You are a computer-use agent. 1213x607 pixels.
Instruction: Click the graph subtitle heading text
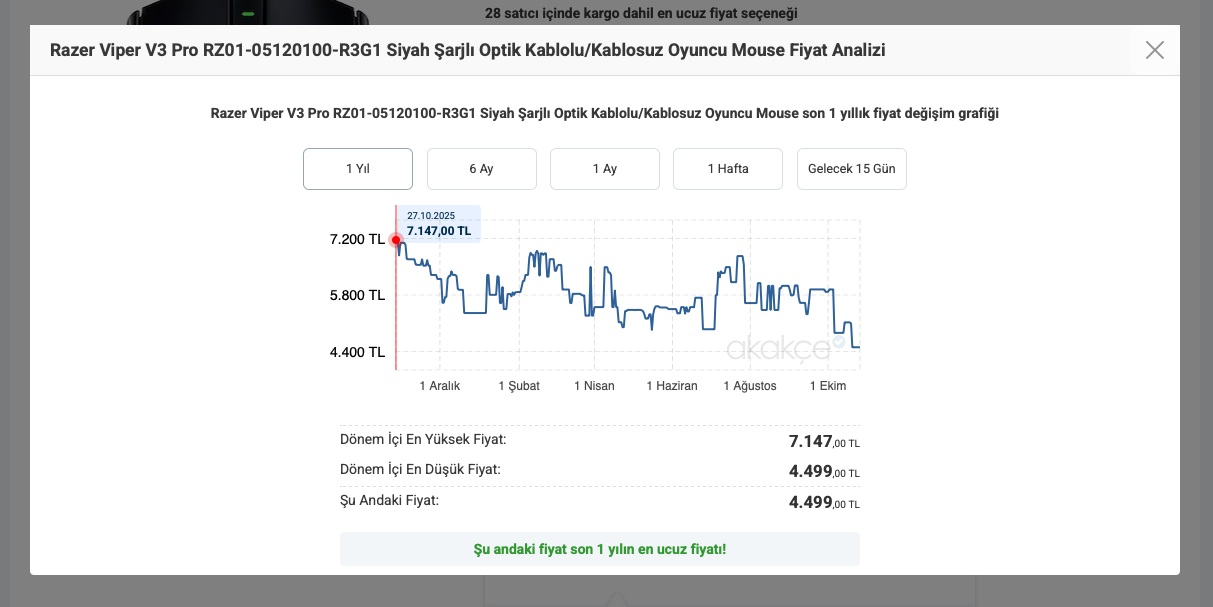click(605, 113)
